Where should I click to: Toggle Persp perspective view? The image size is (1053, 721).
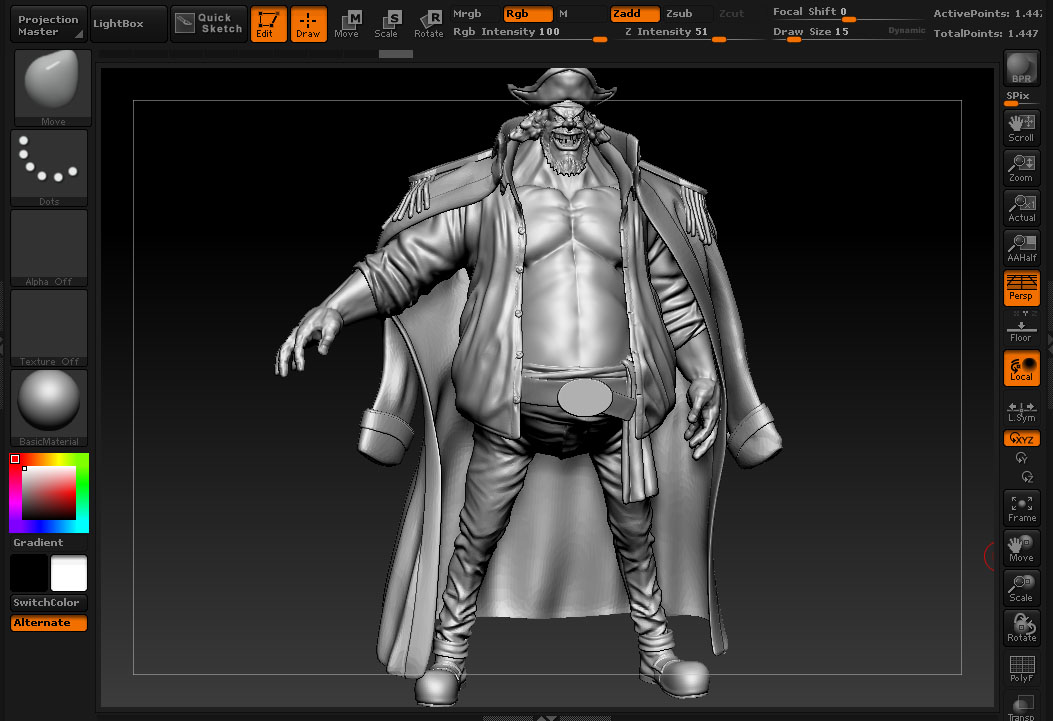click(1021, 288)
